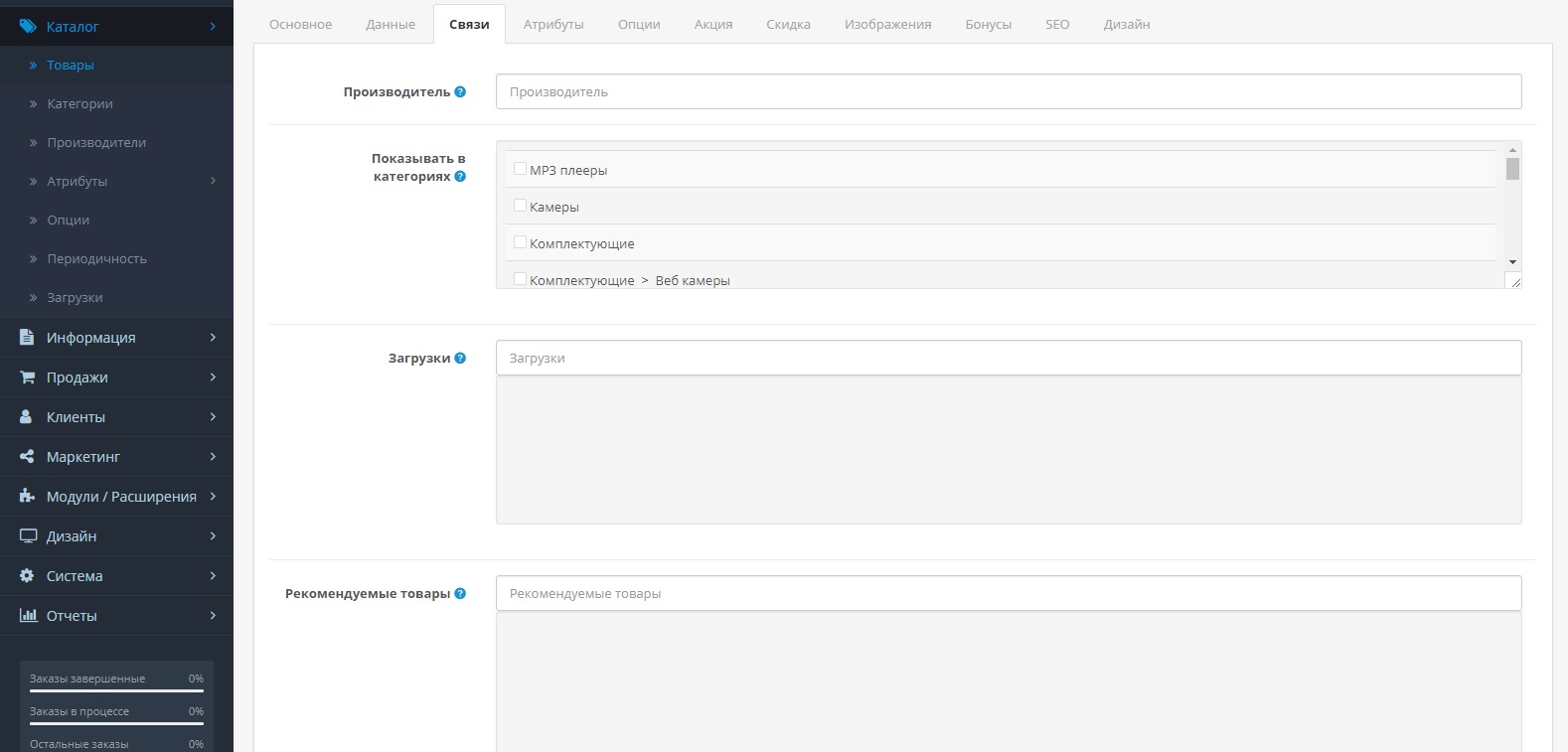This screenshot has width=1568, height=752.
Task: Click the Рекомендуемые товары input field
Action: [1008, 593]
